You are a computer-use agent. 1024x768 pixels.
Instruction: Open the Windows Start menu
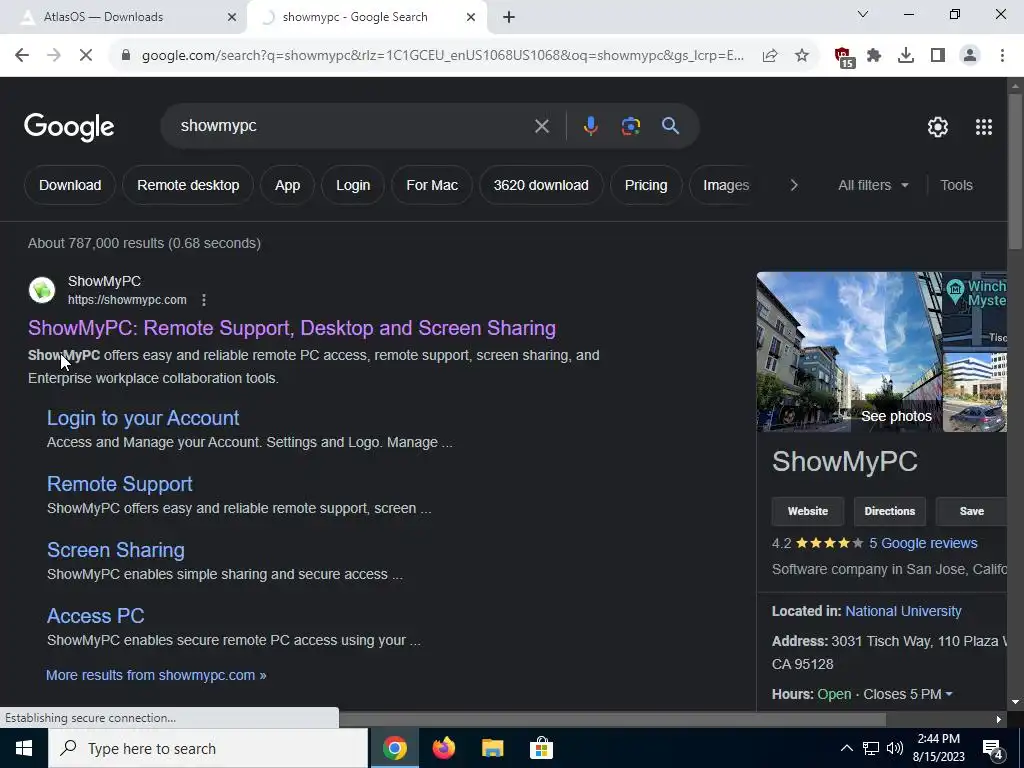click(x=24, y=748)
